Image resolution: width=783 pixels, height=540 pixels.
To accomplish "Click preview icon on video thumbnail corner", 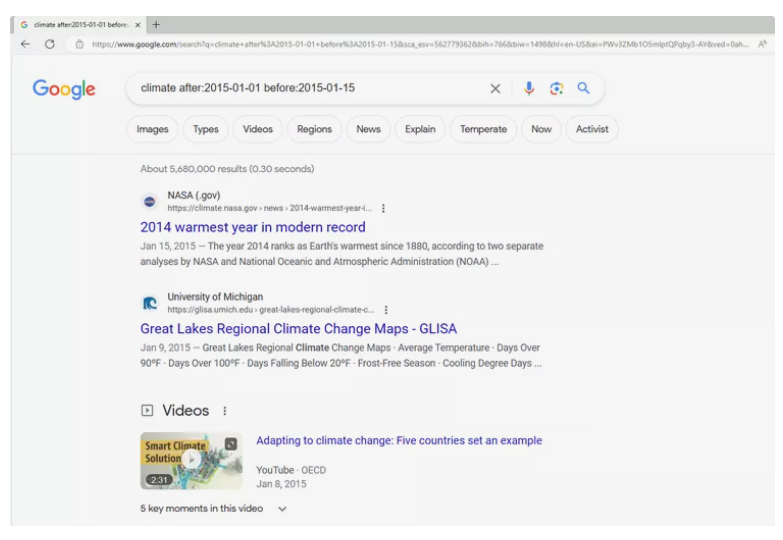I will pos(231,444).
